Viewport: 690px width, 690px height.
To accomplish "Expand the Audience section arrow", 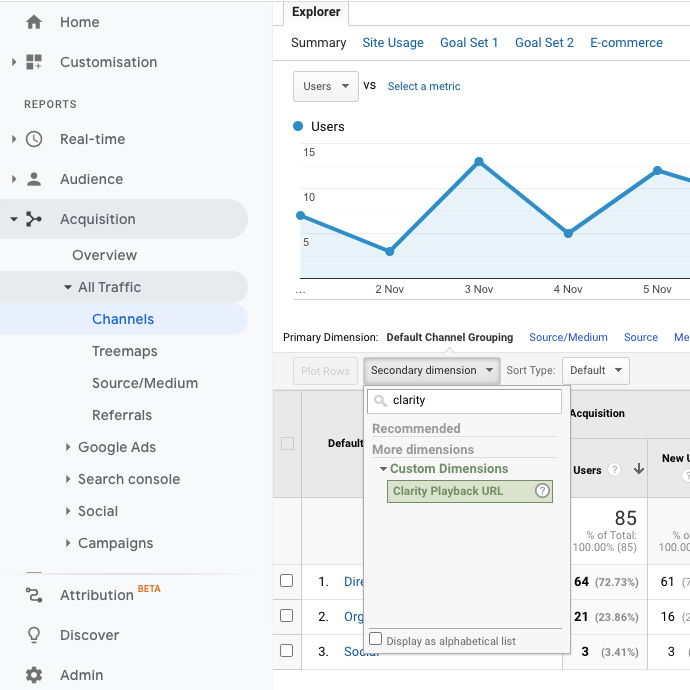I will [x=14, y=179].
